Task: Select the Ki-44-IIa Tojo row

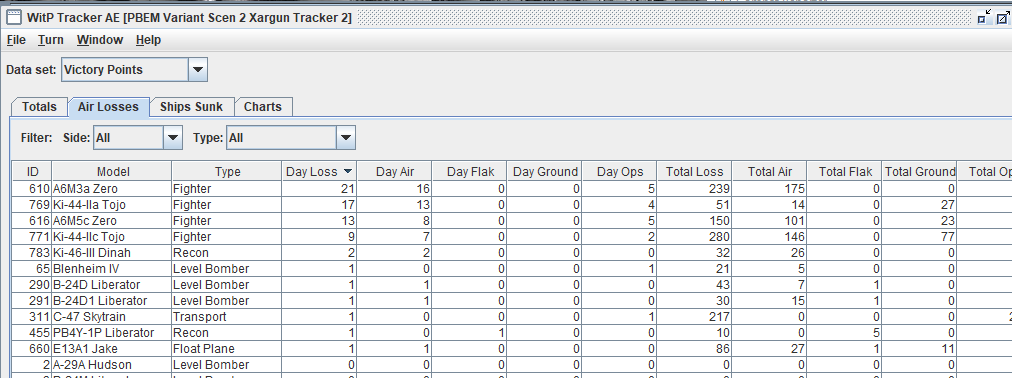Action: point(512,205)
